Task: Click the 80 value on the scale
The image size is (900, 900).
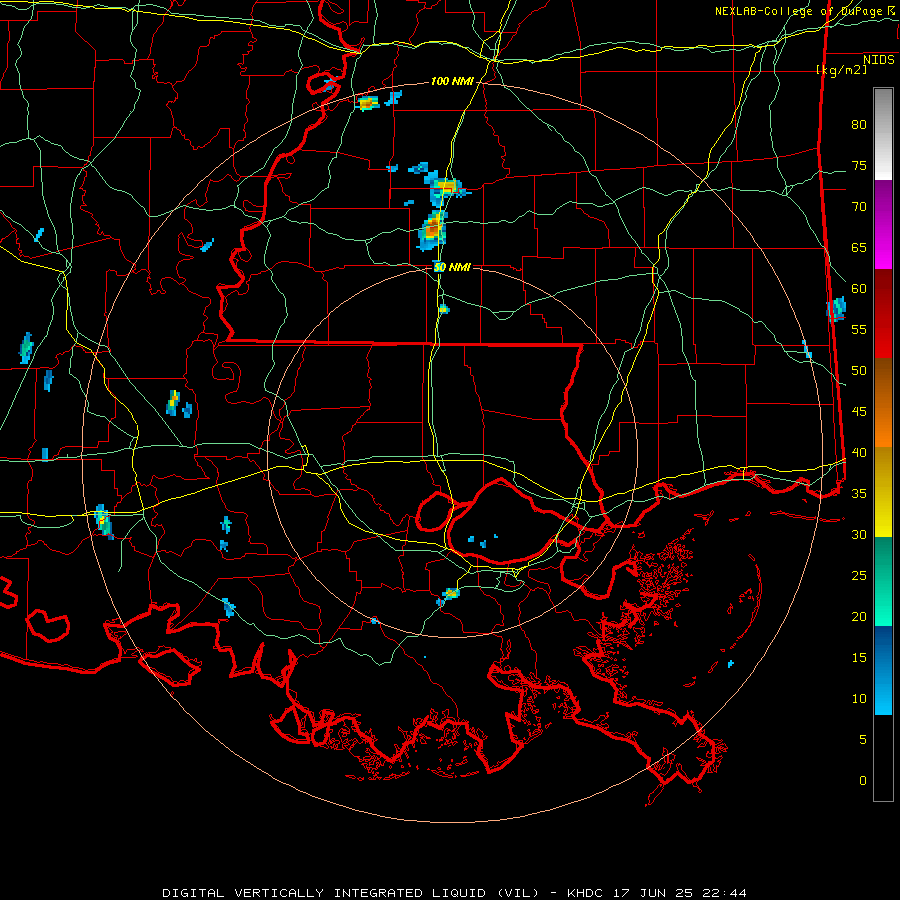Action: [x=859, y=125]
